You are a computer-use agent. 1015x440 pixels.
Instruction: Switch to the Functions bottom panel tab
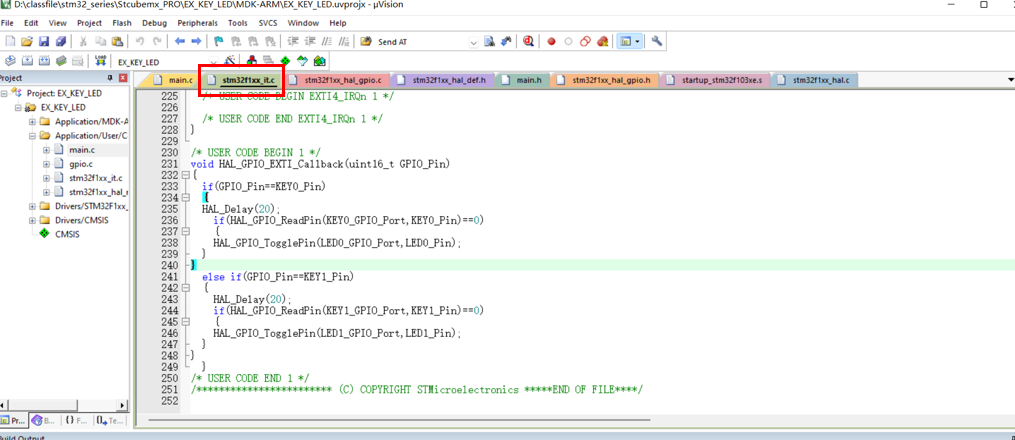[76, 421]
